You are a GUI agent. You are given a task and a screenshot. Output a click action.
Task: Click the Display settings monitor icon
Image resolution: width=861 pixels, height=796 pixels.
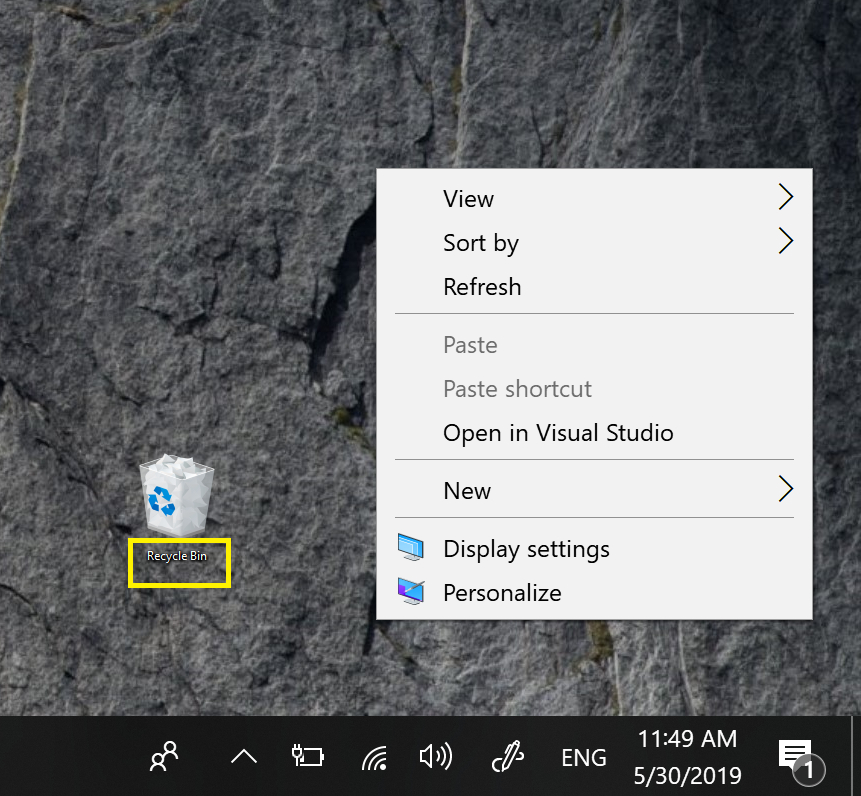[x=411, y=547]
